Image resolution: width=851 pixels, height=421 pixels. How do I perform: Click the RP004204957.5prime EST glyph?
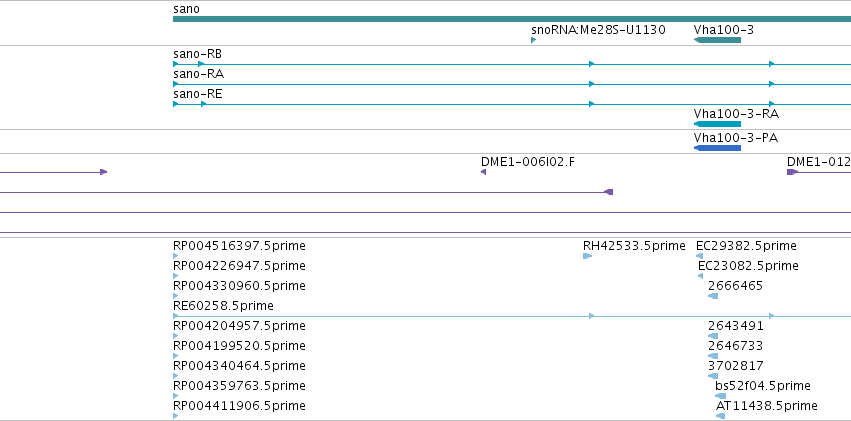click(175, 336)
